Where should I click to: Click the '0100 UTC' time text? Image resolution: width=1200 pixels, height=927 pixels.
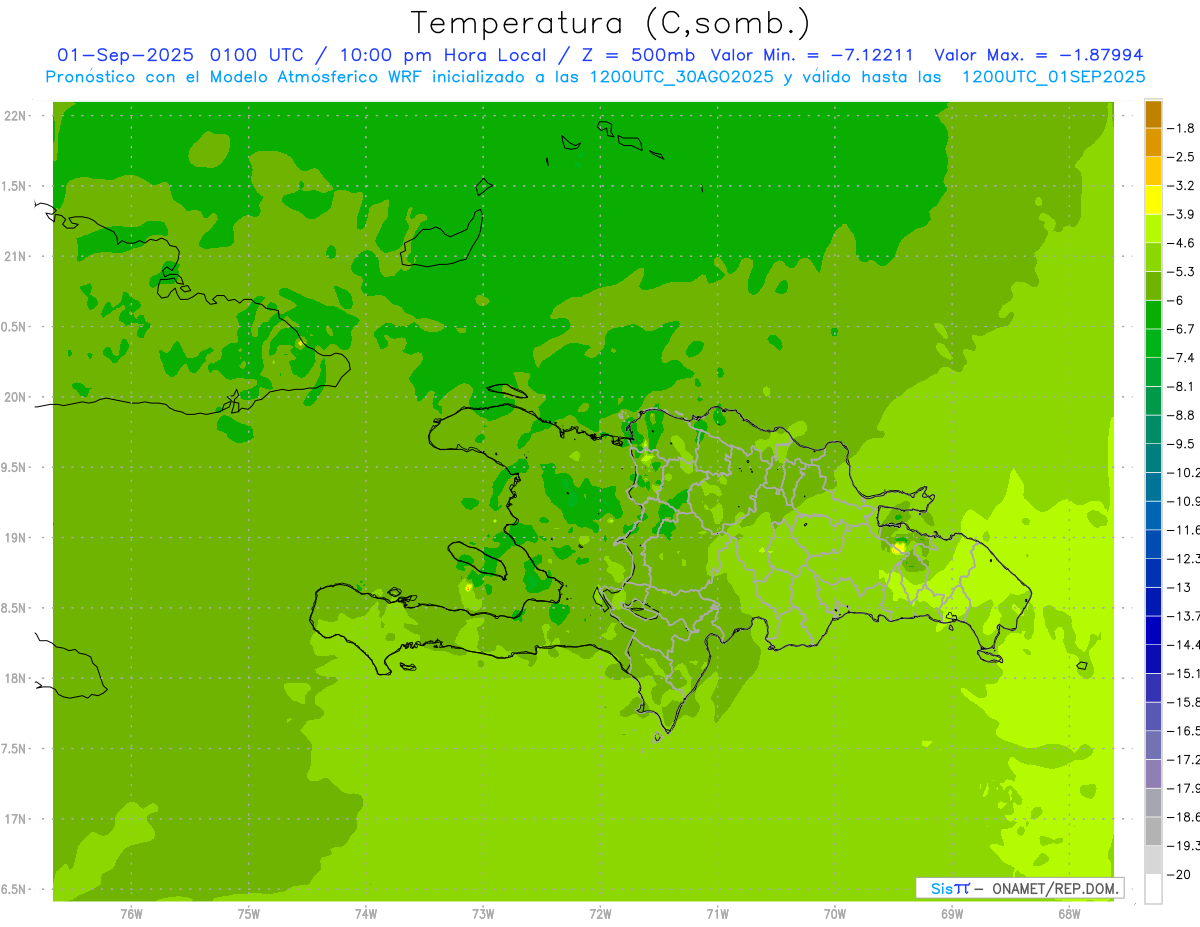coord(258,55)
